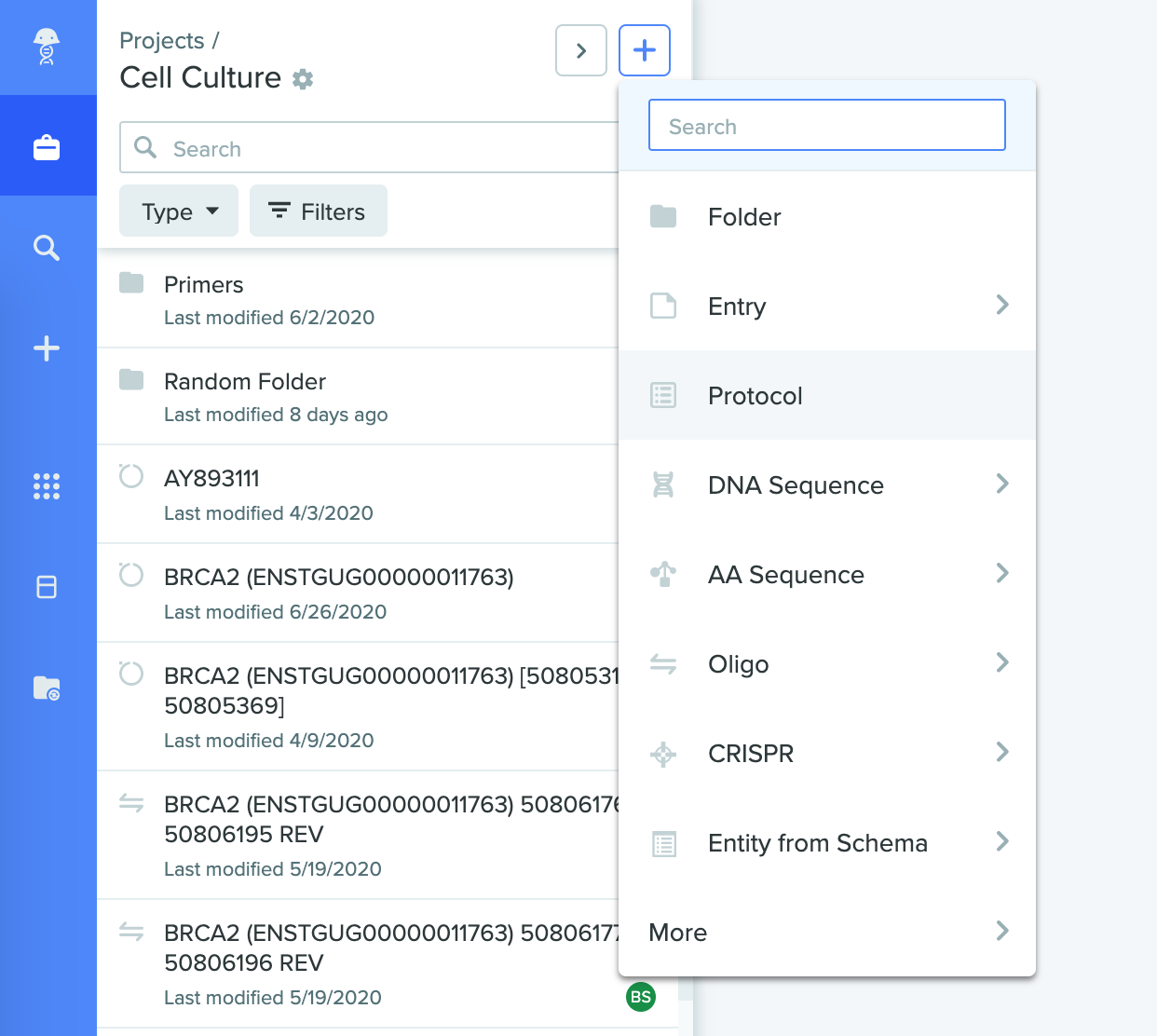This screenshot has width=1157, height=1036.
Task: Expand the Entity from Schema submenu
Action: (1002, 842)
